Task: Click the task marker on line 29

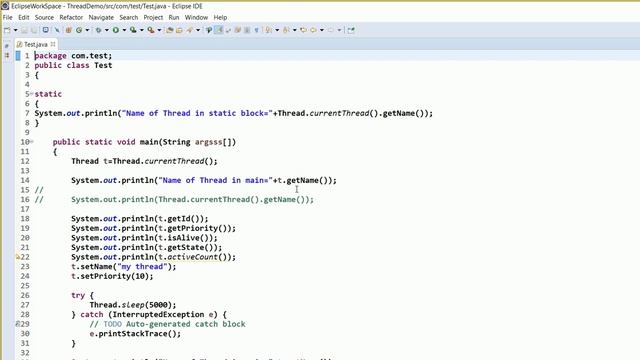Action: pyautogui.click(x=18, y=324)
